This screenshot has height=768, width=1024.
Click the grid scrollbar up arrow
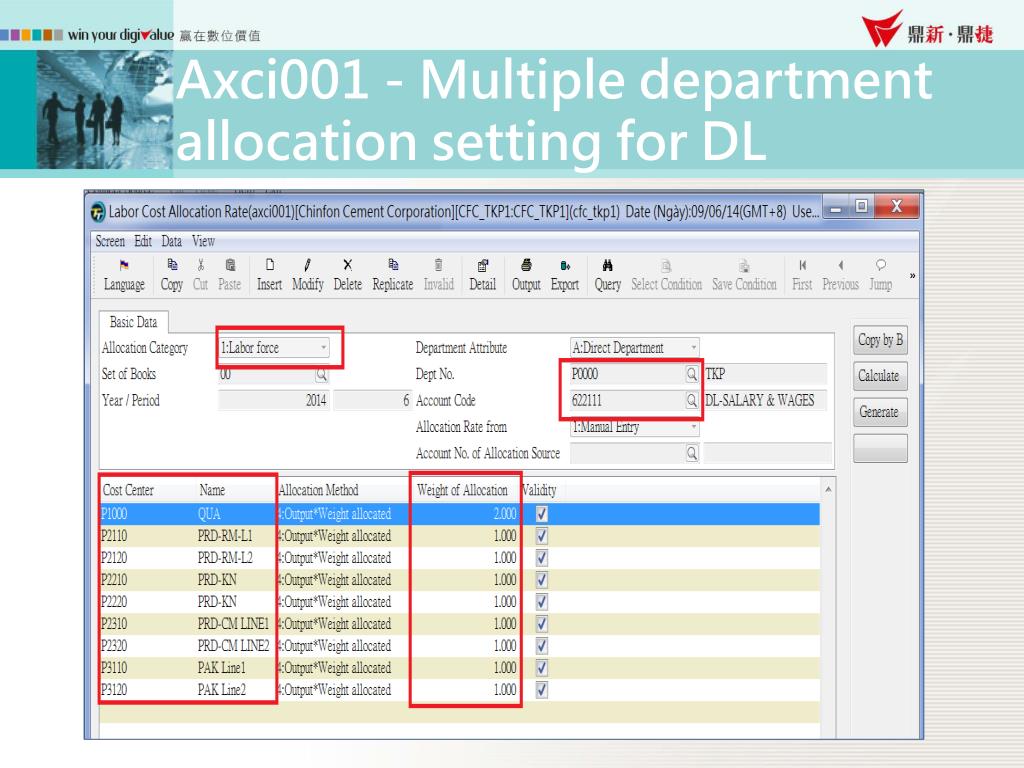828,489
